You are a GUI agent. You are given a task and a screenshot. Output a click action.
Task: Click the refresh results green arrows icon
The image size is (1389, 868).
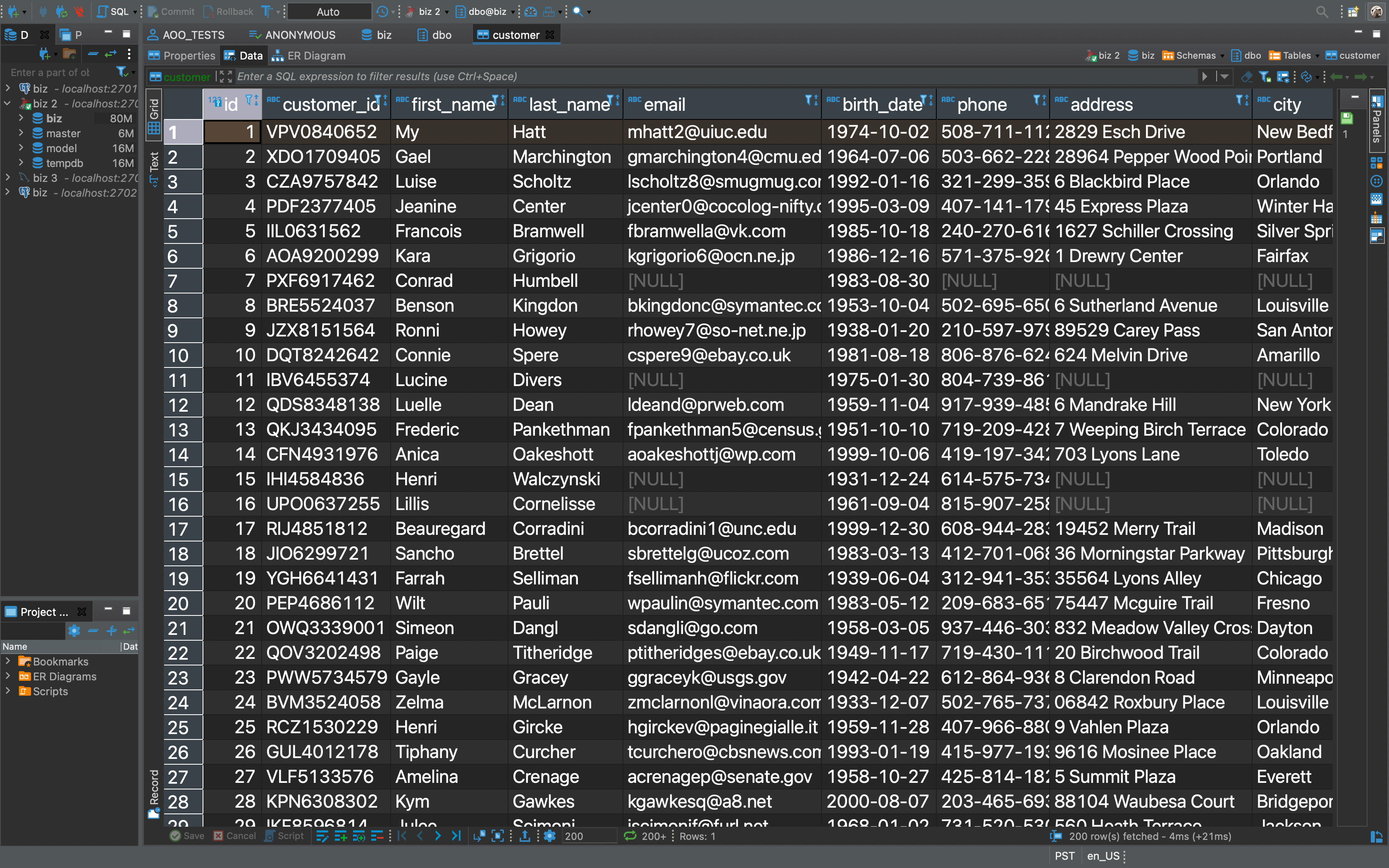tap(630, 836)
